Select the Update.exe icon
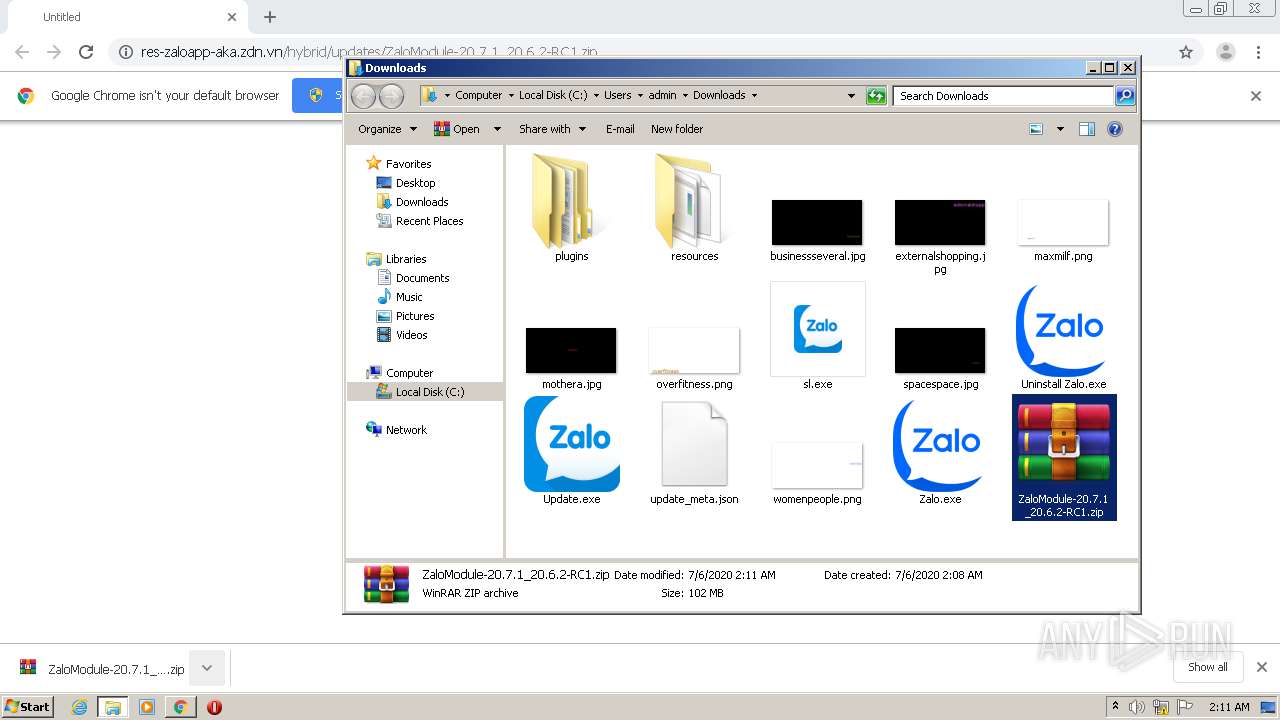Viewport: 1280px width, 720px height. coord(572,444)
